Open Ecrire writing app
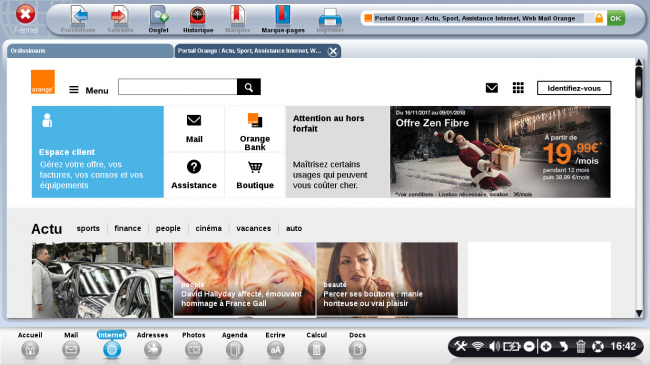 pos(275,345)
